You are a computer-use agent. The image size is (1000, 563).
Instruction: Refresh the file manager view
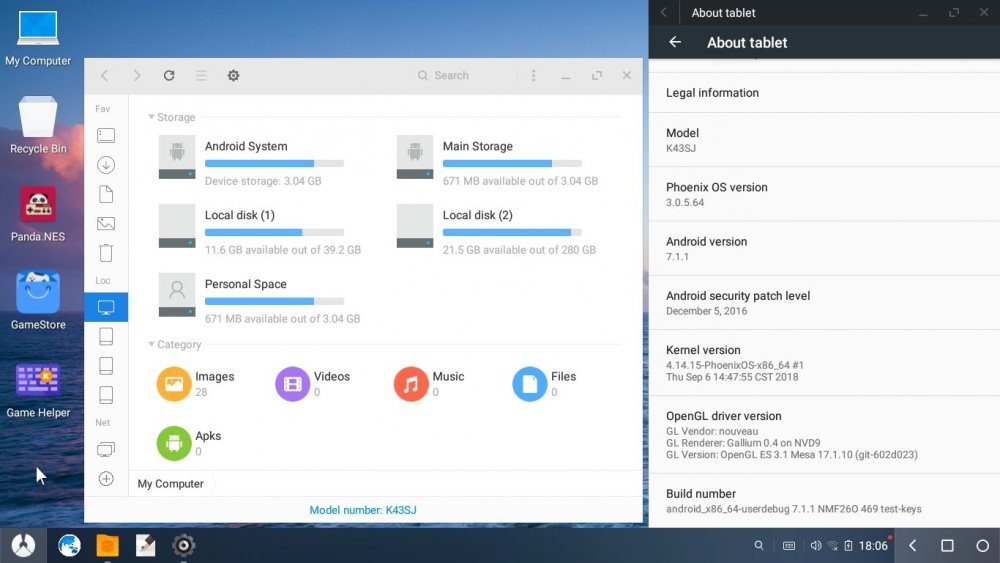[169, 75]
